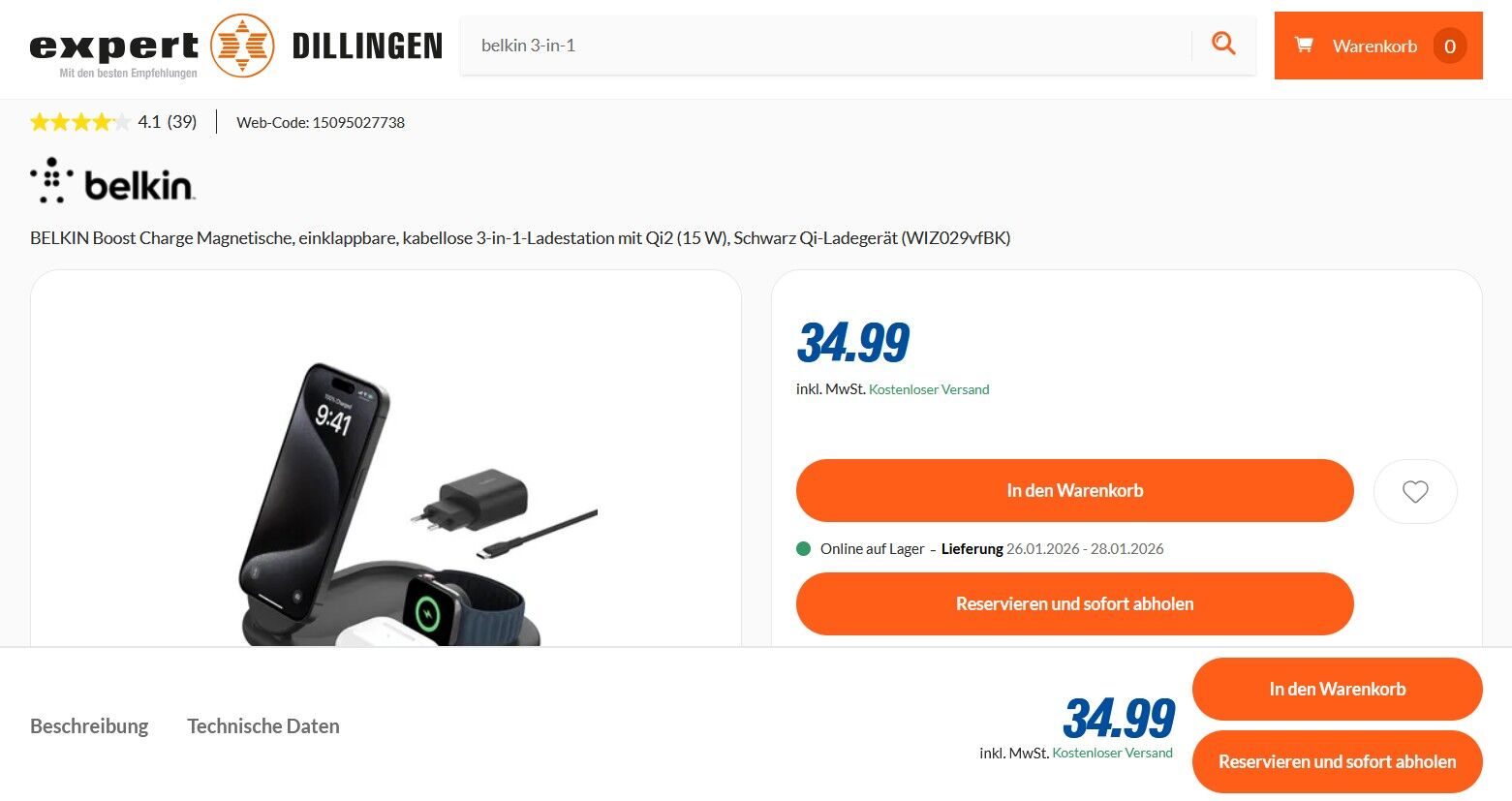Click the orange magnifier search icon
The height and width of the screenshot is (801, 1512).
tap(1223, 45)
